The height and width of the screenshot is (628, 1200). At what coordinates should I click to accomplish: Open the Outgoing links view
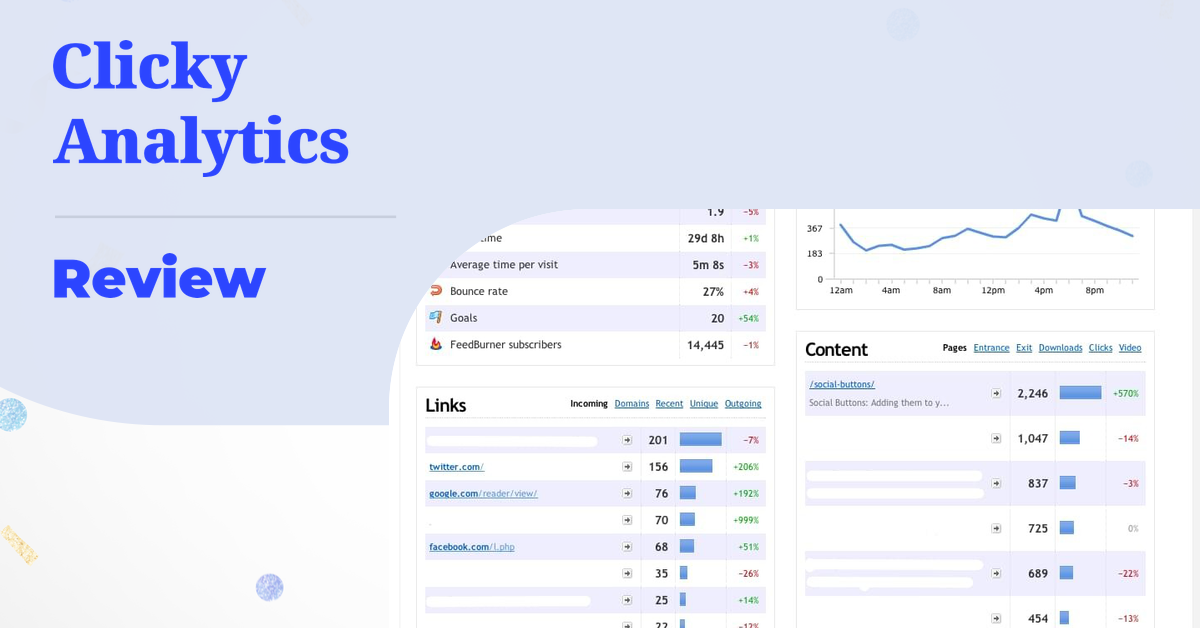(x=743, y=404)
